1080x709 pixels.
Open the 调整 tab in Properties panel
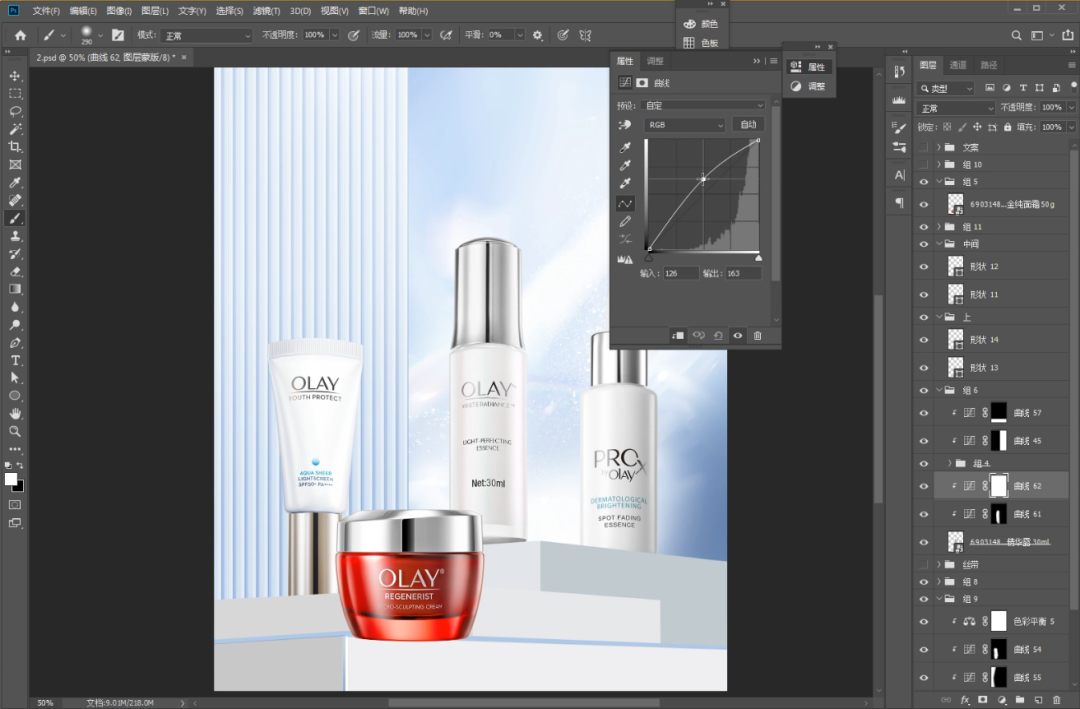[x=655, y=61]
